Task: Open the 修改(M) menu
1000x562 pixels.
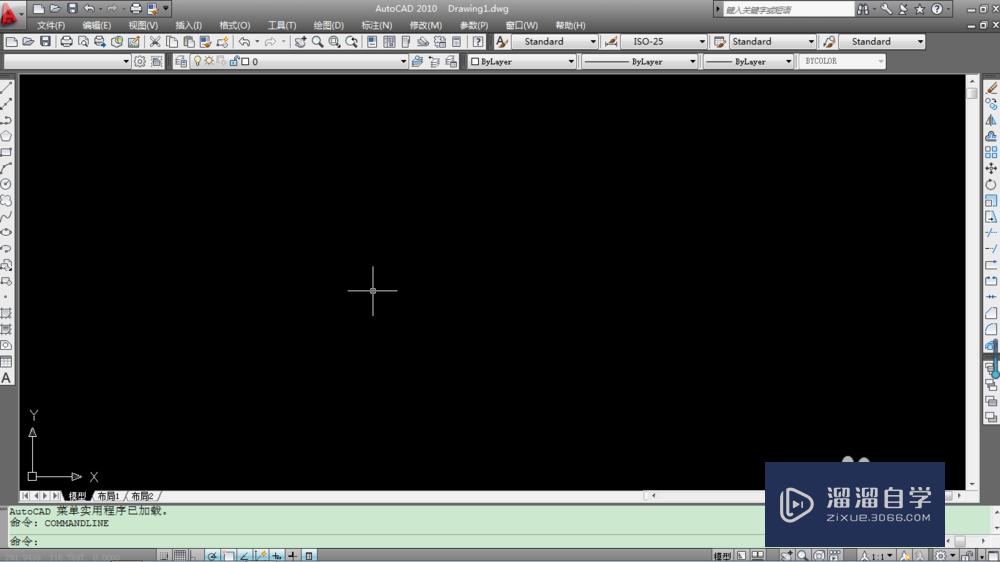Action: (x=425, y=26)
